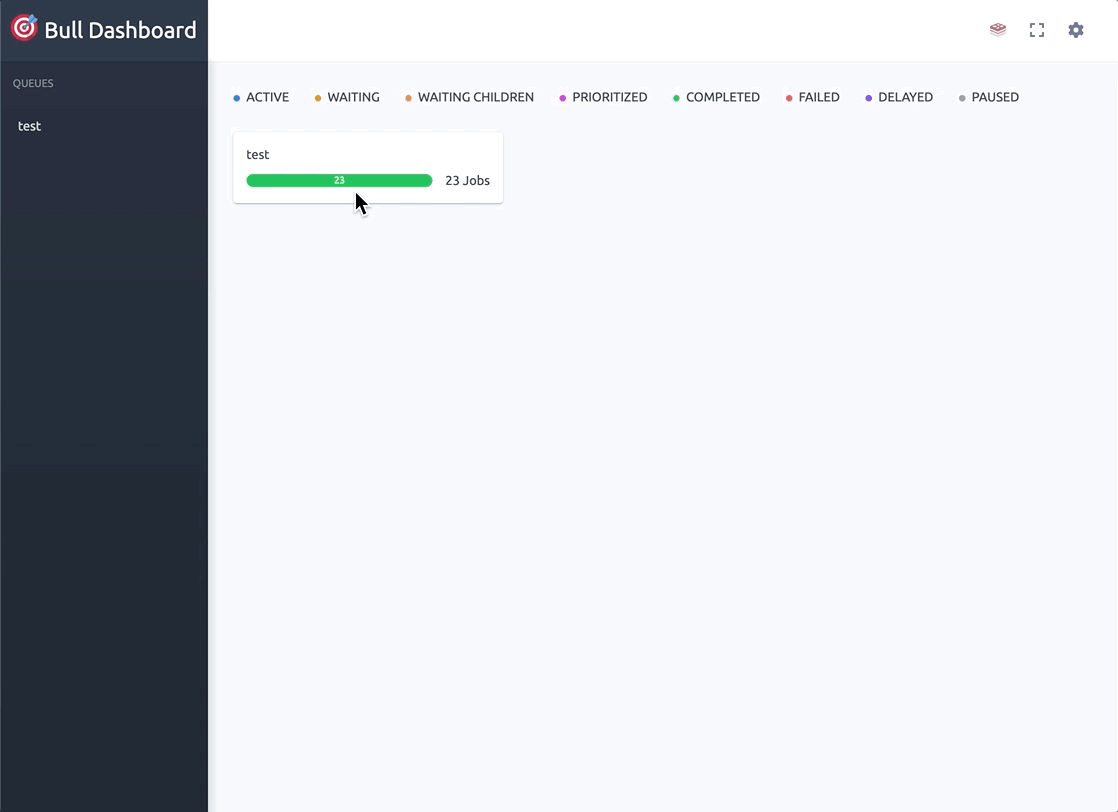Click the WAITING status legend

pyautogui.click(x=347, y=97)
